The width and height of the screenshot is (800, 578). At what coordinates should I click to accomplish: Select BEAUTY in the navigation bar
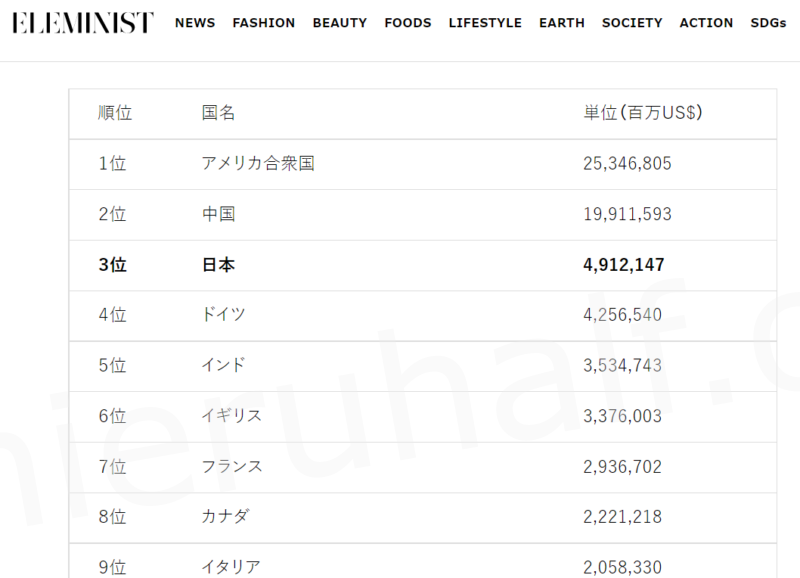[x=340, y=23]
